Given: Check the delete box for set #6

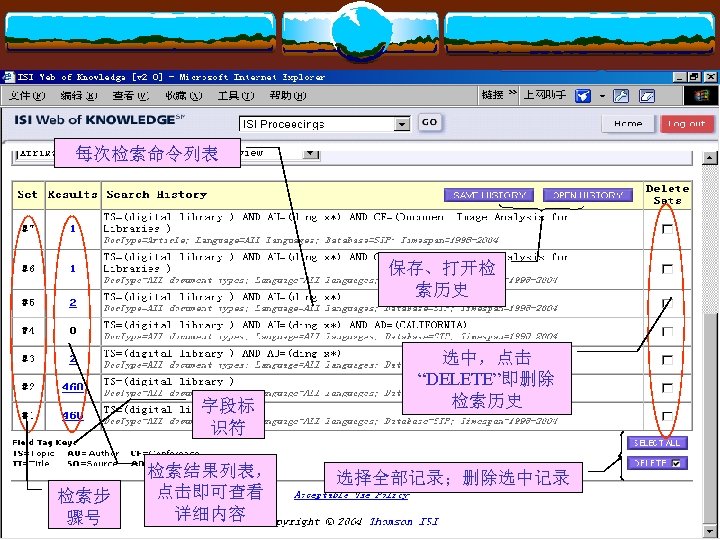Looking at the screenshot, I should tap(667, 269).
